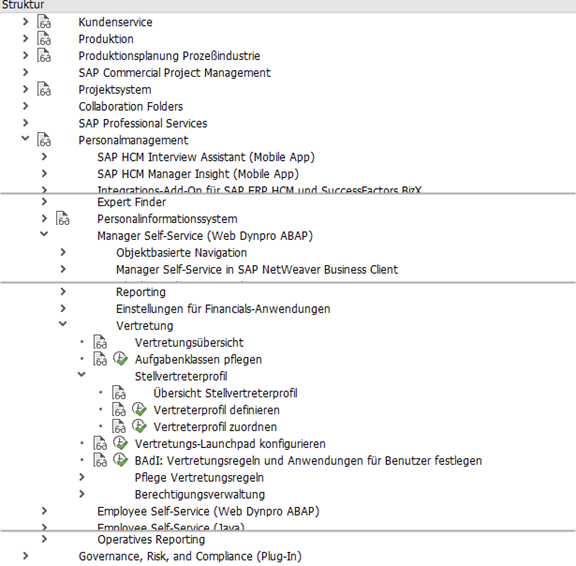This screenshot has width=576, height=566.
Task: Open documentation icon for Vertretungsübersicht
Action: coord(100,342)
